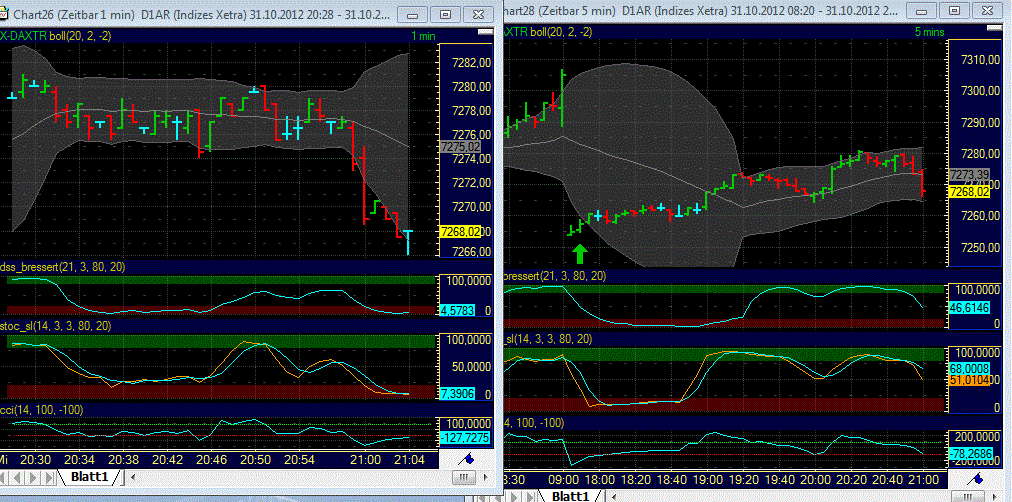Screen dimensions: 1012x502
Task: Select the Blatt1 tab in Chart26
Action: point(90,477)
